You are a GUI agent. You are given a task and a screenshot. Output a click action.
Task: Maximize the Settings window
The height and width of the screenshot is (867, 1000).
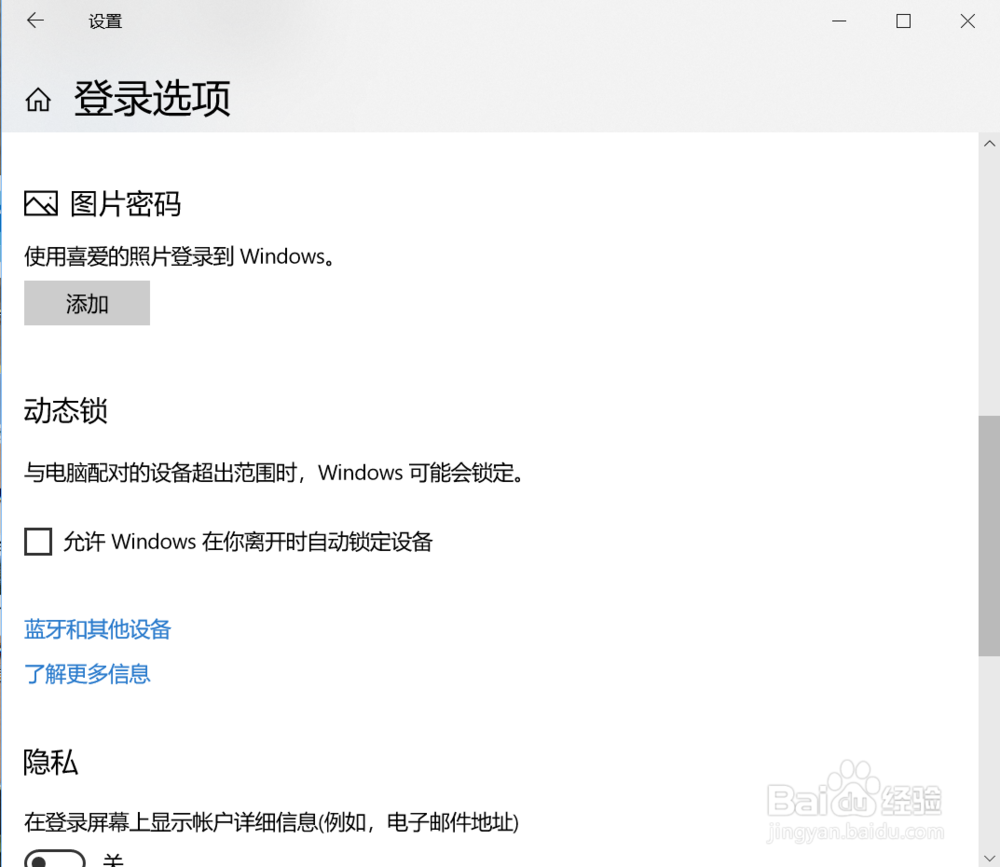(x=903, y=21)
